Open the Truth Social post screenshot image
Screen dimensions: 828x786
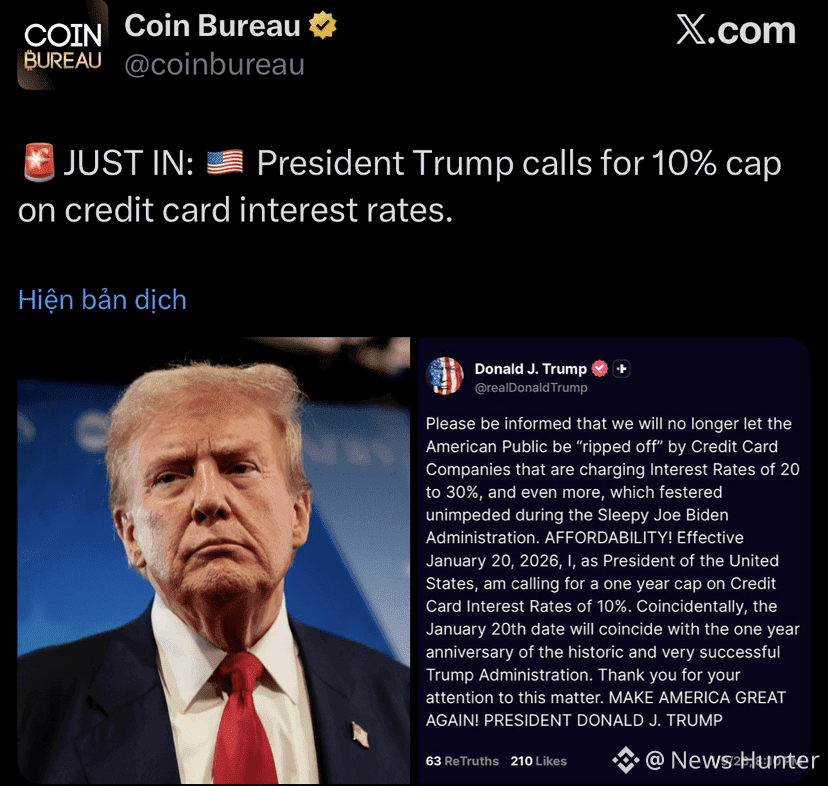tap(614, 560)
